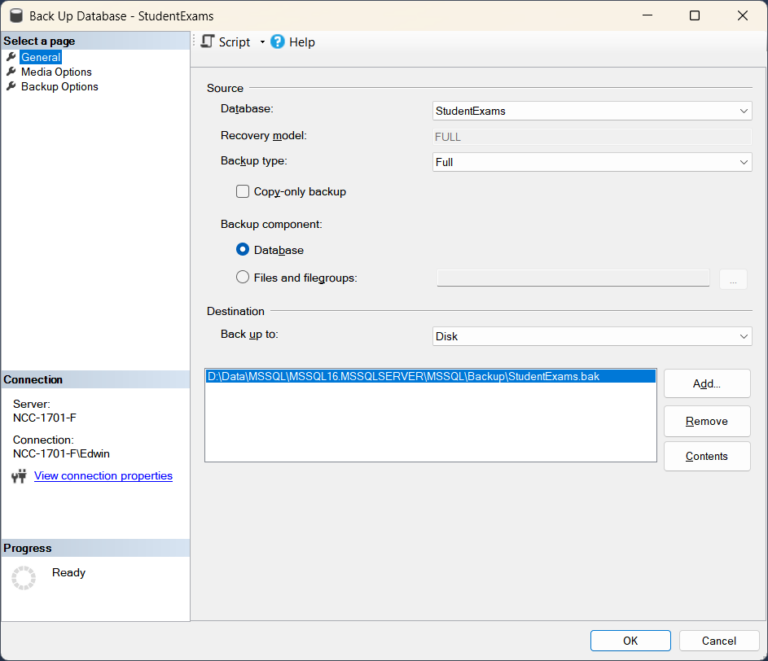Click the wrench icon beside Backup Options

[11, 87]
